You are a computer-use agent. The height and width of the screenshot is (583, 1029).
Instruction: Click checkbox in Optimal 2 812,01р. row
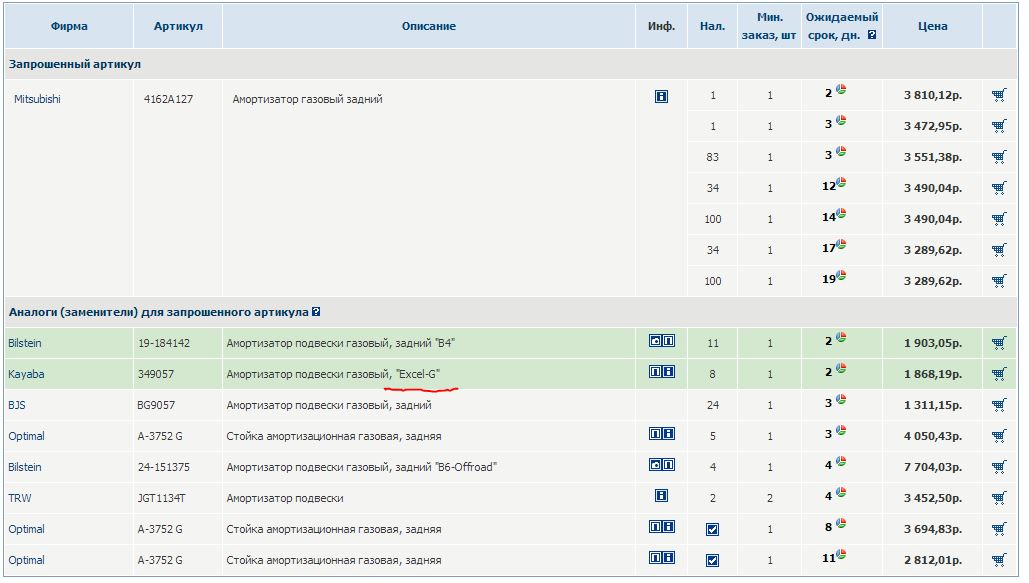click(x=712, y=561)
